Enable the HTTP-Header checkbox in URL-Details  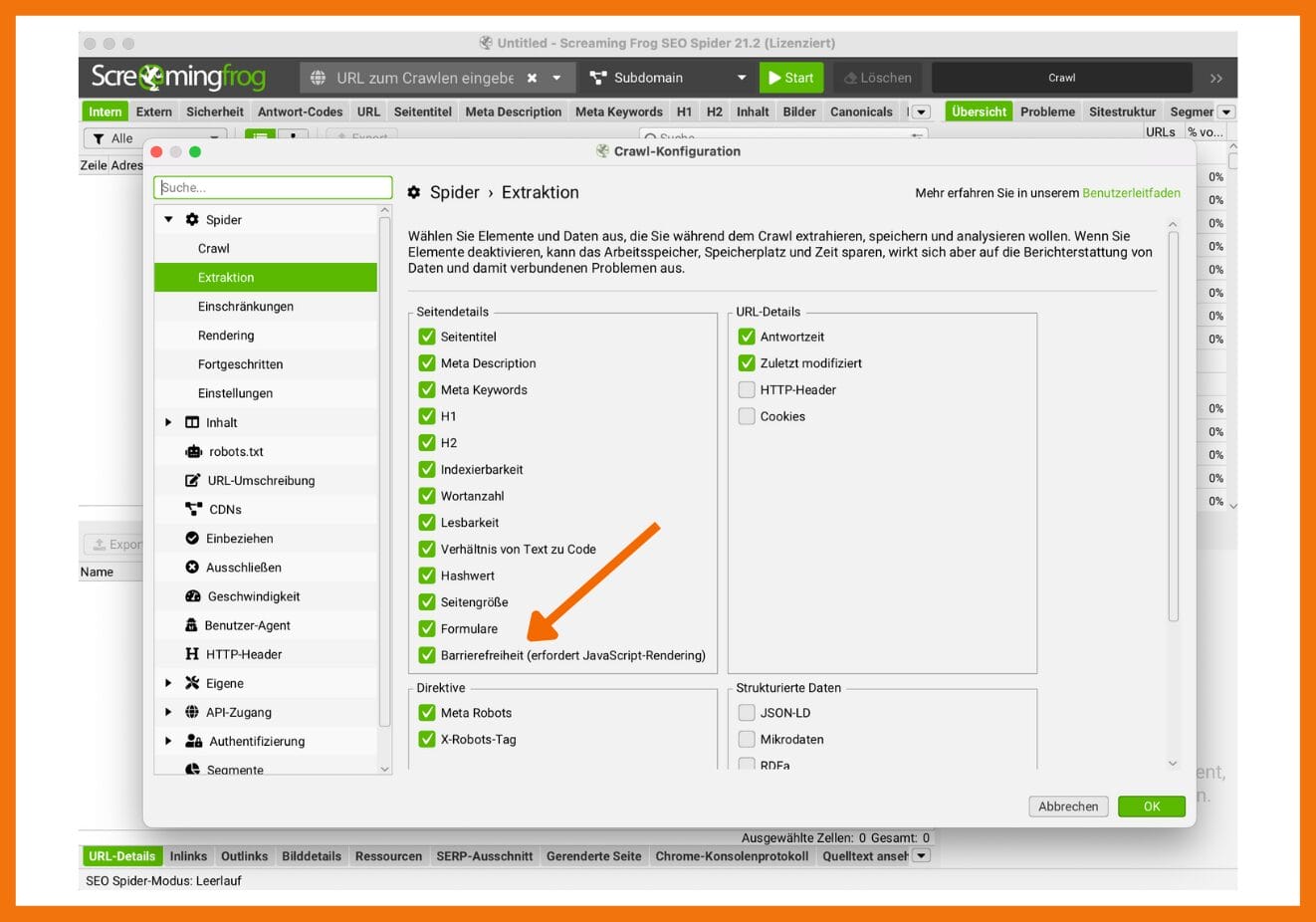coord(747,390)
